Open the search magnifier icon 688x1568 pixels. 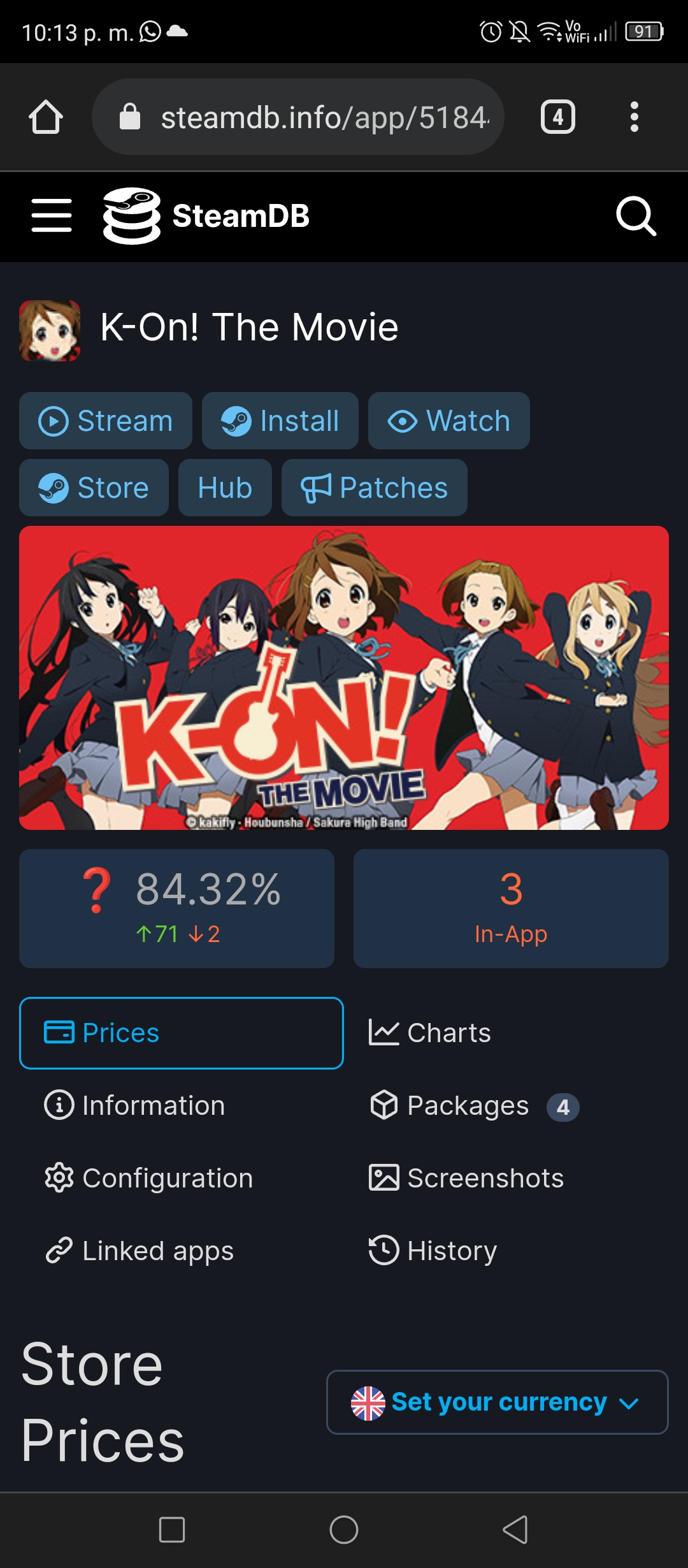pyautogui.click(x=636, y=217)
